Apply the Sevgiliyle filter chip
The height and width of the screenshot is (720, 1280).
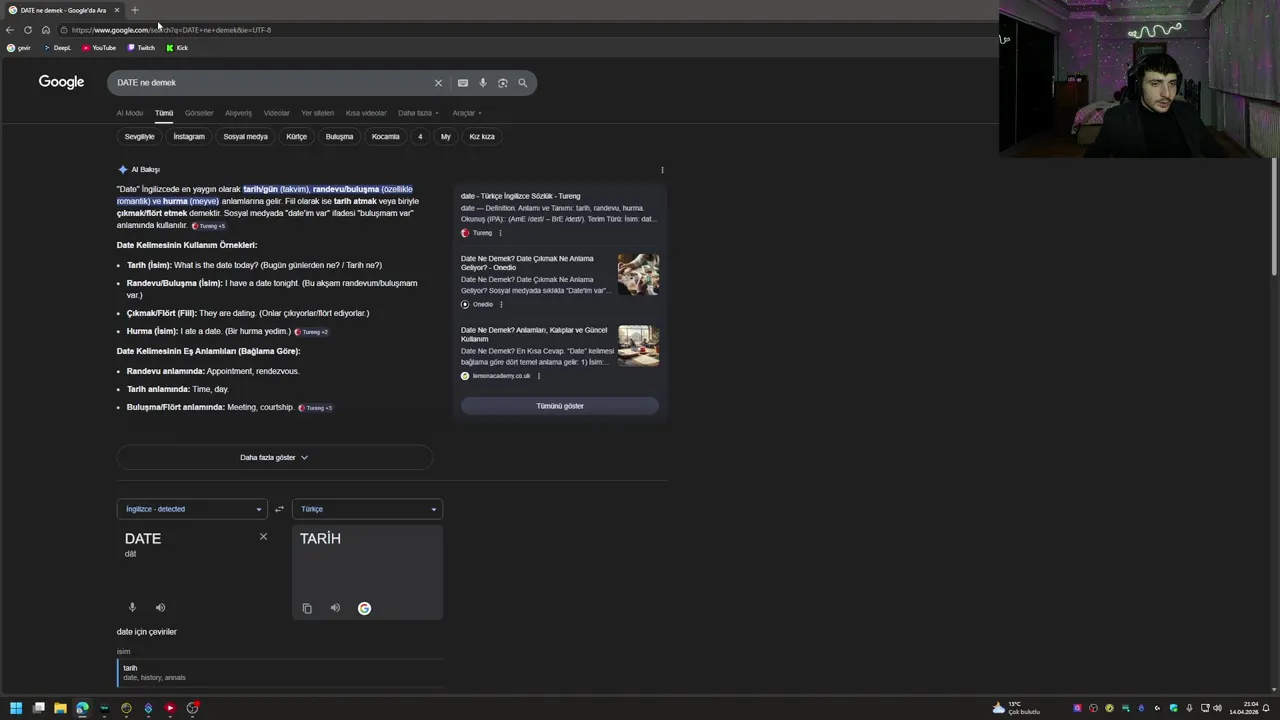pyautogui.click(x=140, y=137)
